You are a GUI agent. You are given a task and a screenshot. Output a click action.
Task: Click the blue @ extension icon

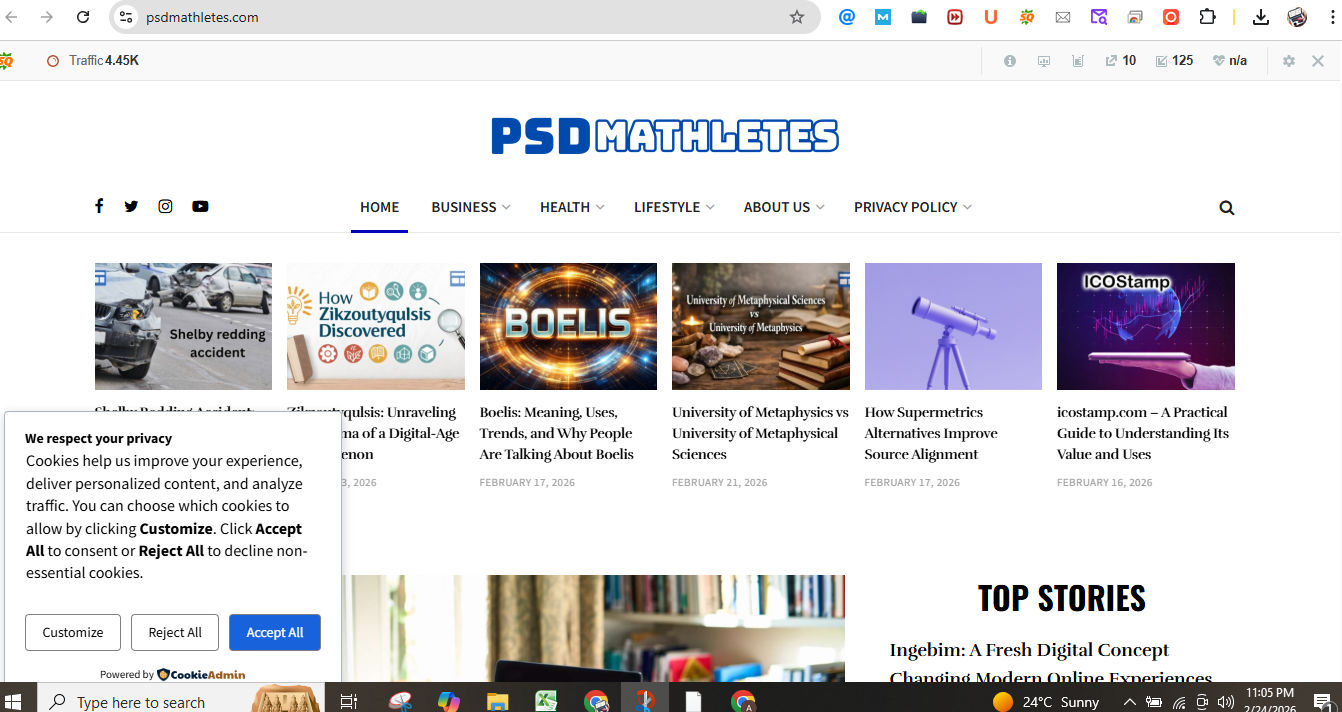click(x=847, y=17)
